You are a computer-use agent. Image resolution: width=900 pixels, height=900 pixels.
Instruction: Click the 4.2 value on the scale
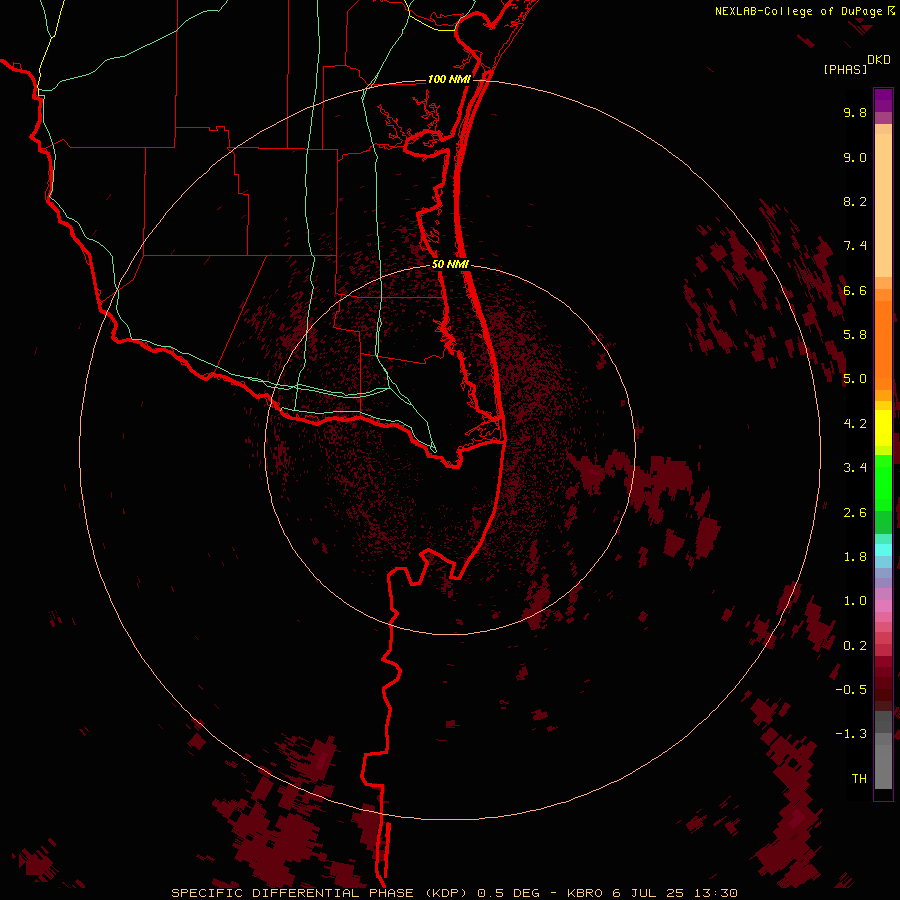(x=855, y=424)
